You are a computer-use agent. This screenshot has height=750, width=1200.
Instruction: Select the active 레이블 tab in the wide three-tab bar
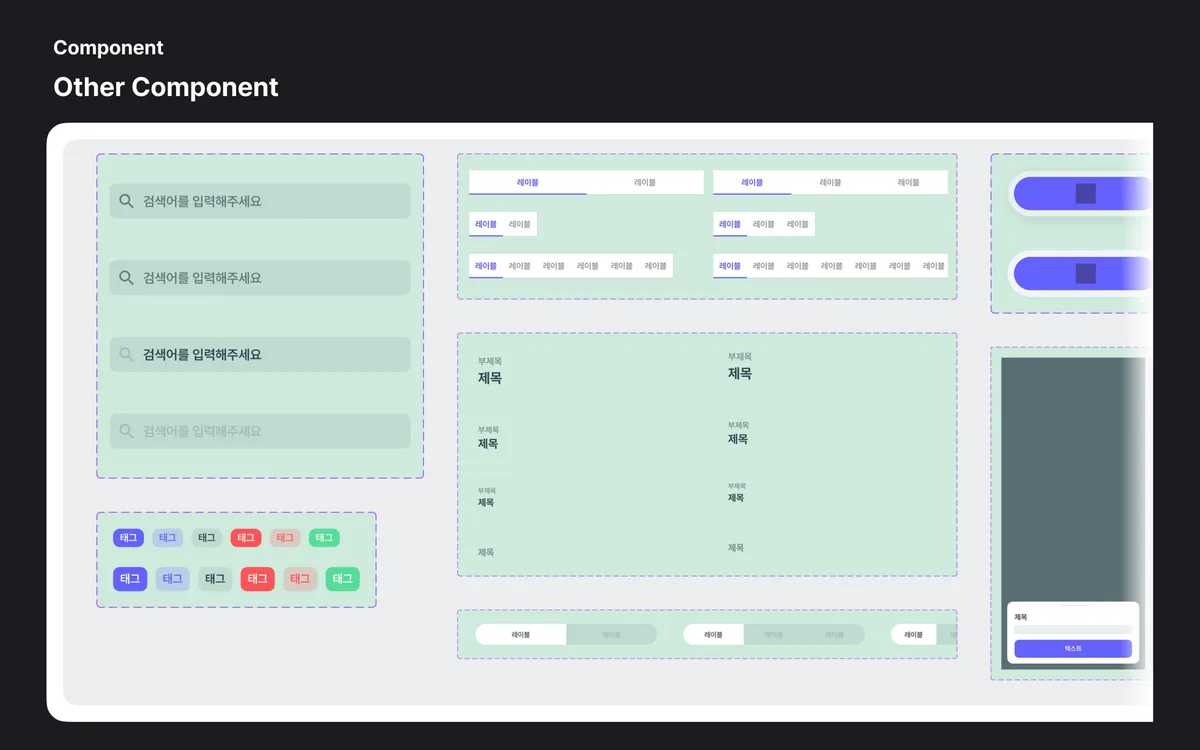point(752,182)
